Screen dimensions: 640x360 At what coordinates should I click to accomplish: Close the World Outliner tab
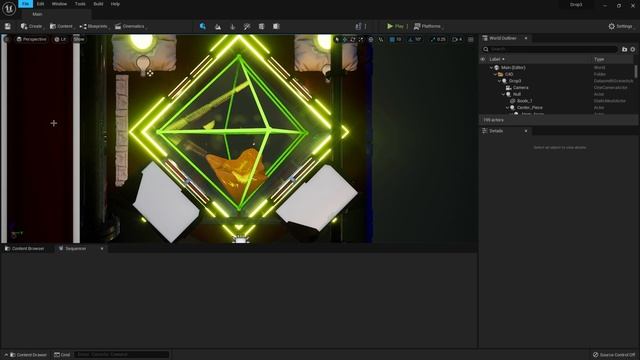coord(526,38)
